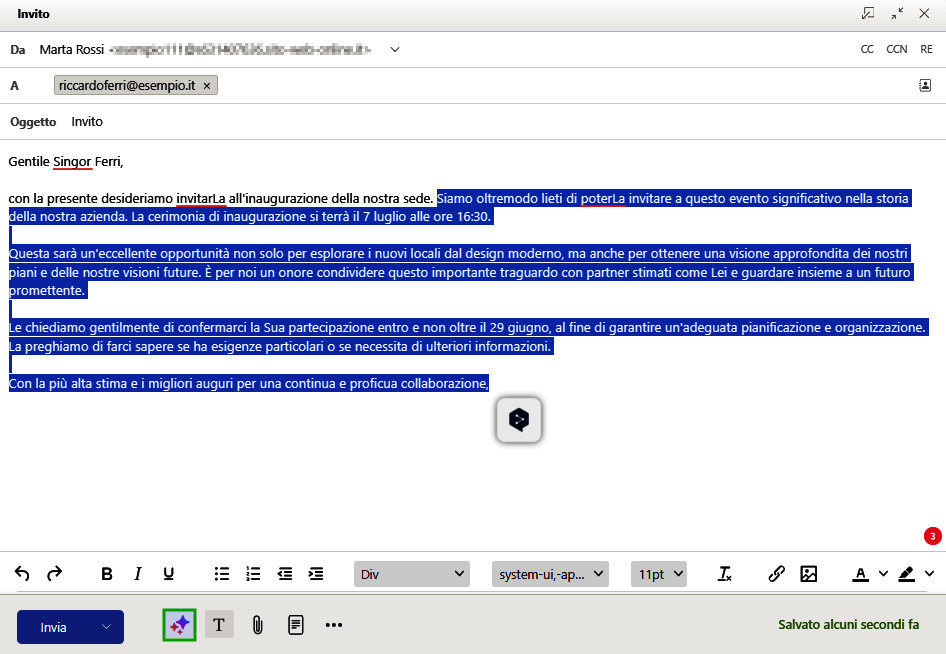Expand the sender address dropdown chevron
The width and height of the screenshot is (946, 654).
click(395, 49)
